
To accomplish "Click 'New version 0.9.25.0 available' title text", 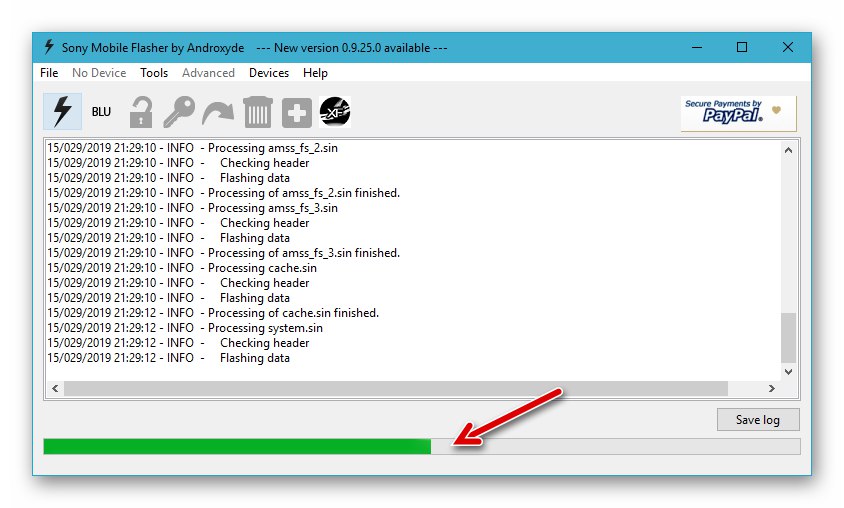I will 352,48.
